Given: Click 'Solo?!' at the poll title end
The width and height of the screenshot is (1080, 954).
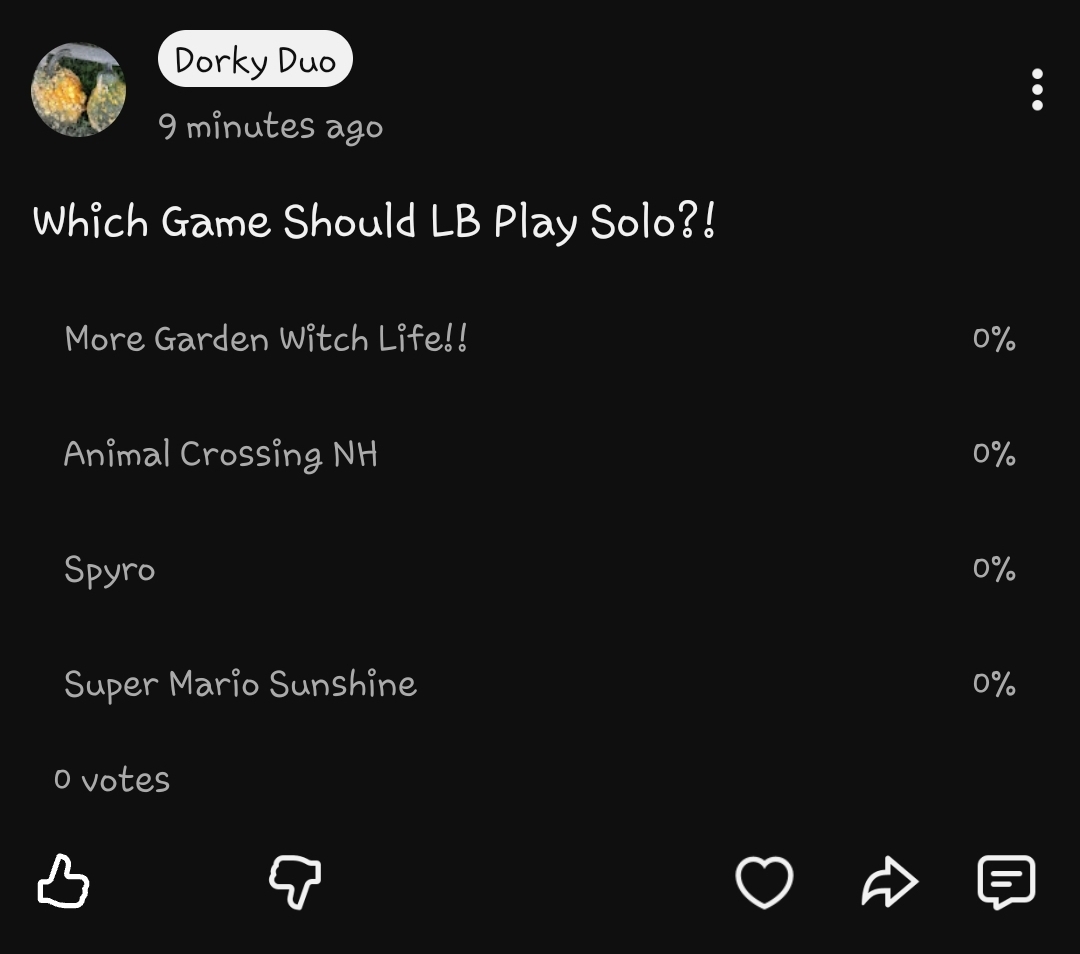Looking at the screenshot, I should (652, 222).
